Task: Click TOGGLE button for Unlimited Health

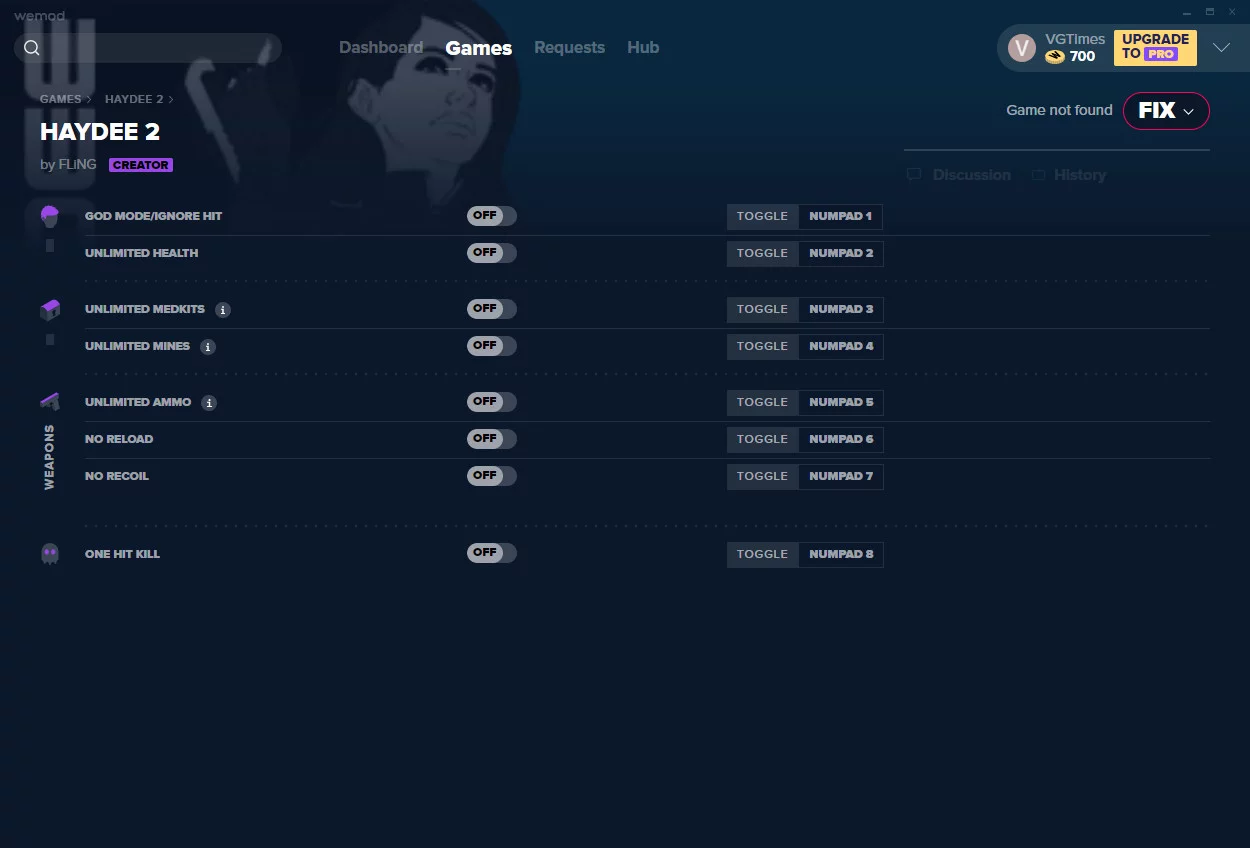Action: (763, 253)
